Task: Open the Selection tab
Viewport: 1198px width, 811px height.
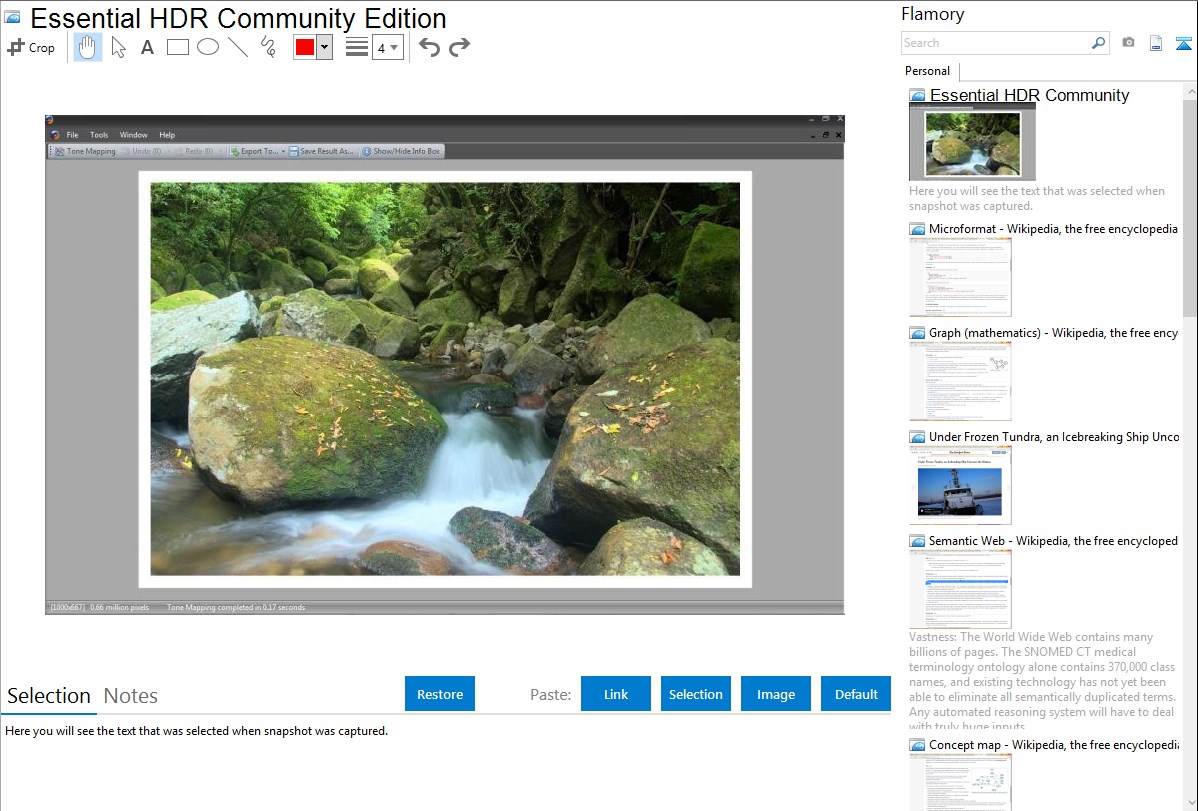Action: coord(49,696)
